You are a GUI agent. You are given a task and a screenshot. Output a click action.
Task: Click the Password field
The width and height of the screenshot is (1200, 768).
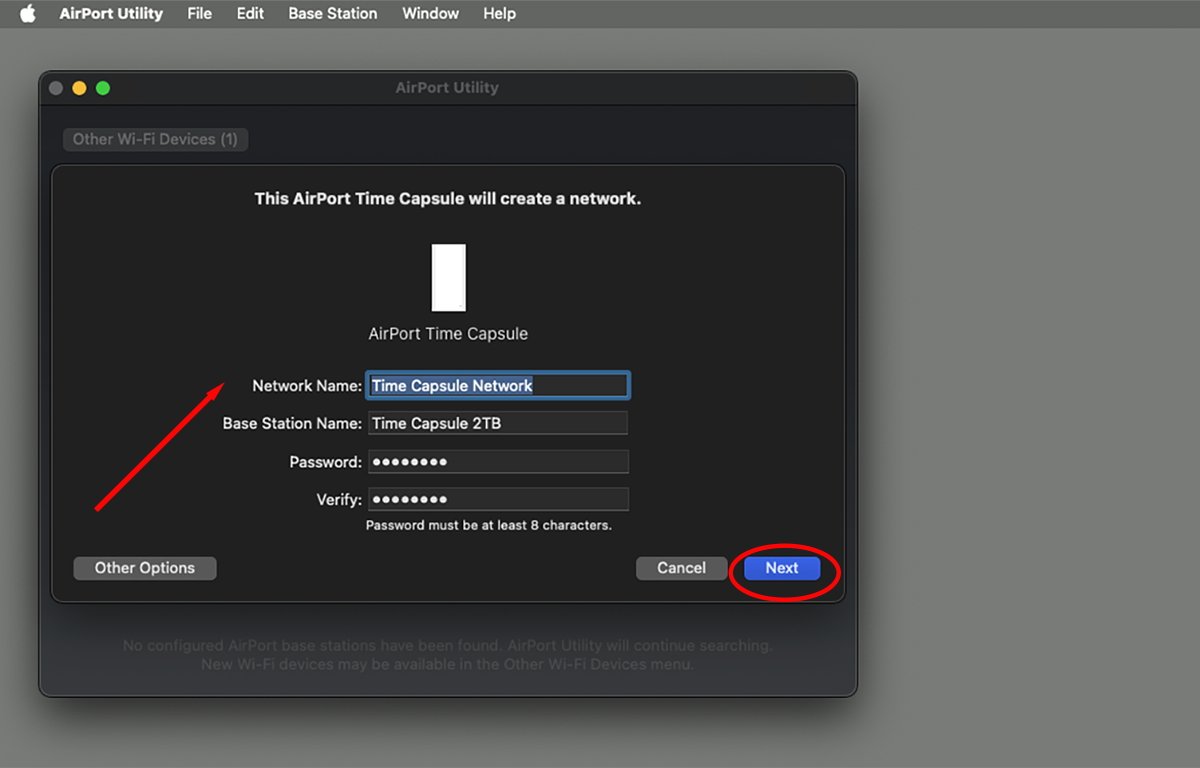498,462
